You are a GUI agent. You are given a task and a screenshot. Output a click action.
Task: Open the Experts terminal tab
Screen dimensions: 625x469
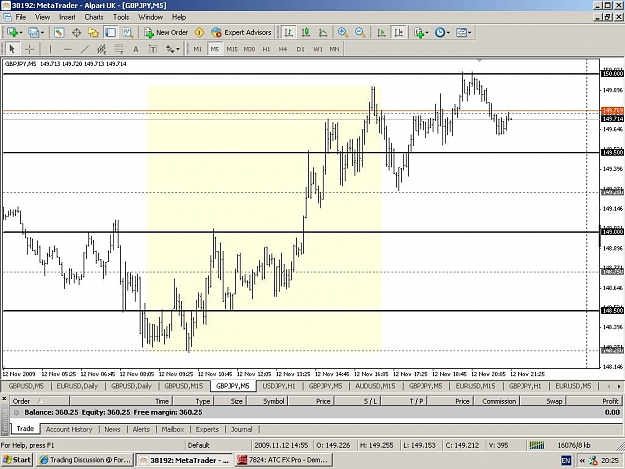[207, 429]
